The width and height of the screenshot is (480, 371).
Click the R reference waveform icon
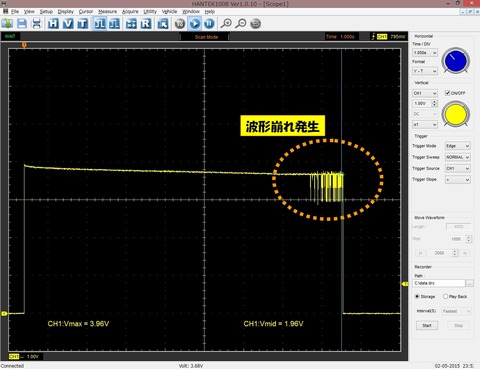tap(146, 24)
